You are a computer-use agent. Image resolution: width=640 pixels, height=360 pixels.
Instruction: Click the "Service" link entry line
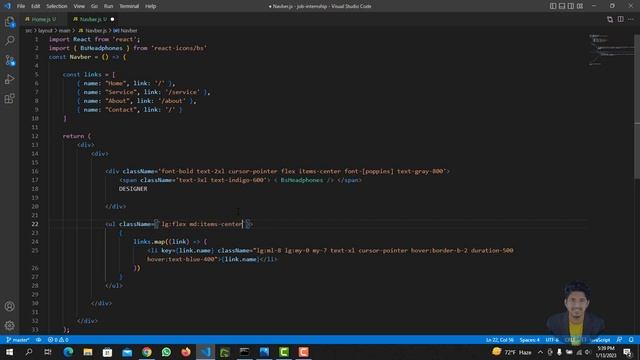point(143,92)
